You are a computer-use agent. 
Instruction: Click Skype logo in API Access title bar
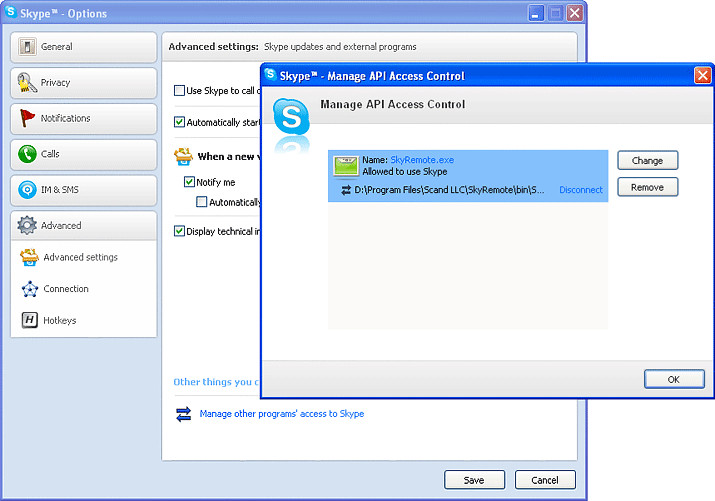click(270, 74)
